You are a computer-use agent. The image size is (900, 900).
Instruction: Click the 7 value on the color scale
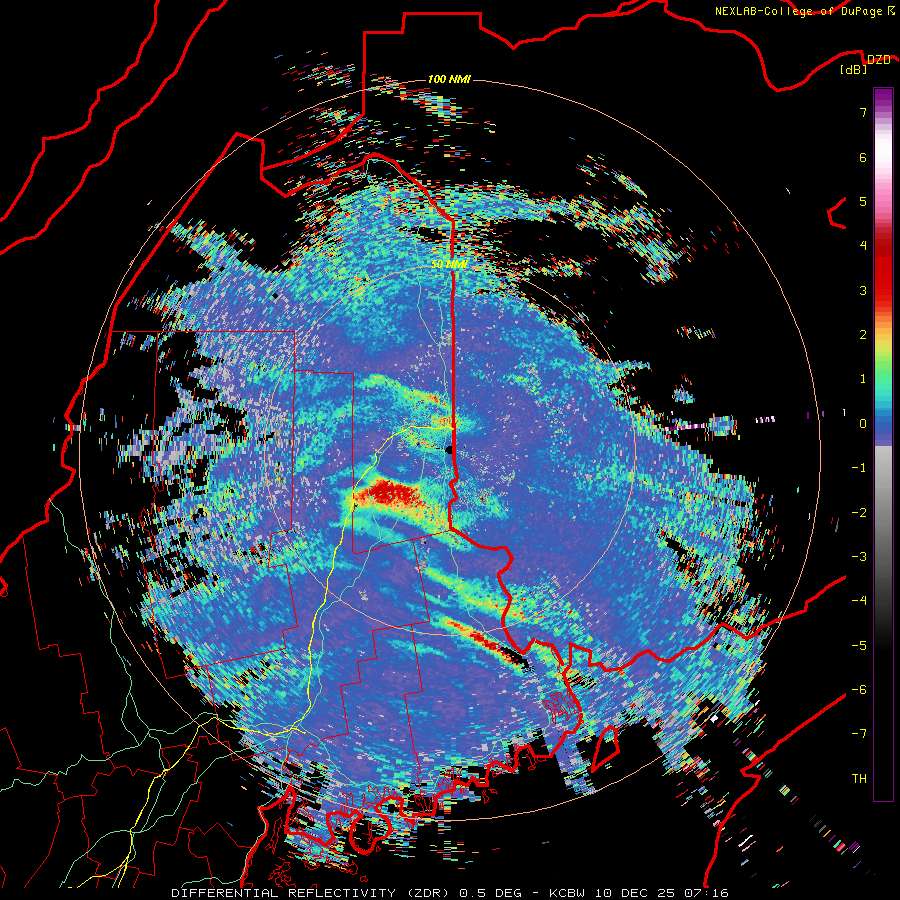point(863,112)
